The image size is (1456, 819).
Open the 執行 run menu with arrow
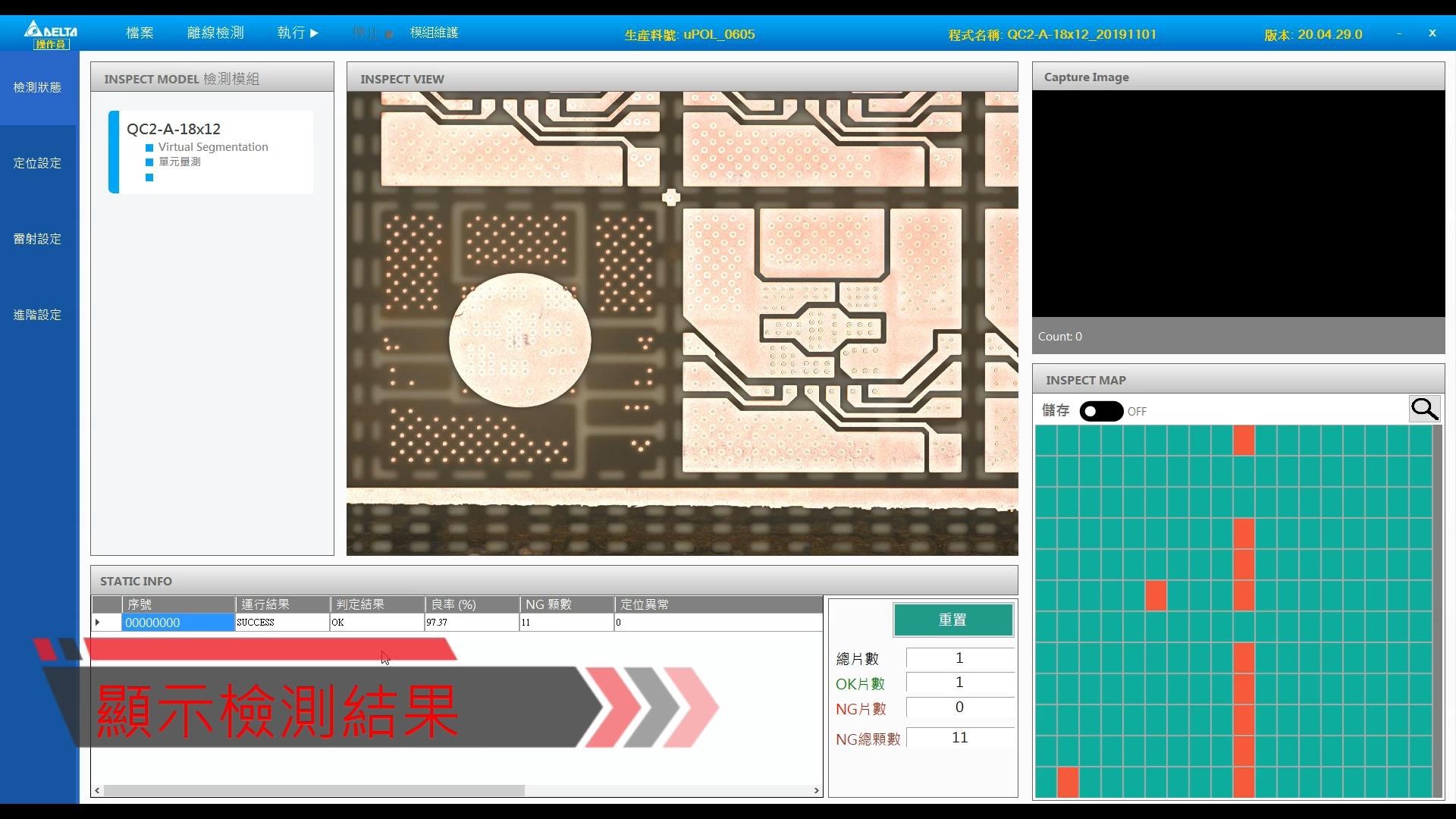click(297, 33)
